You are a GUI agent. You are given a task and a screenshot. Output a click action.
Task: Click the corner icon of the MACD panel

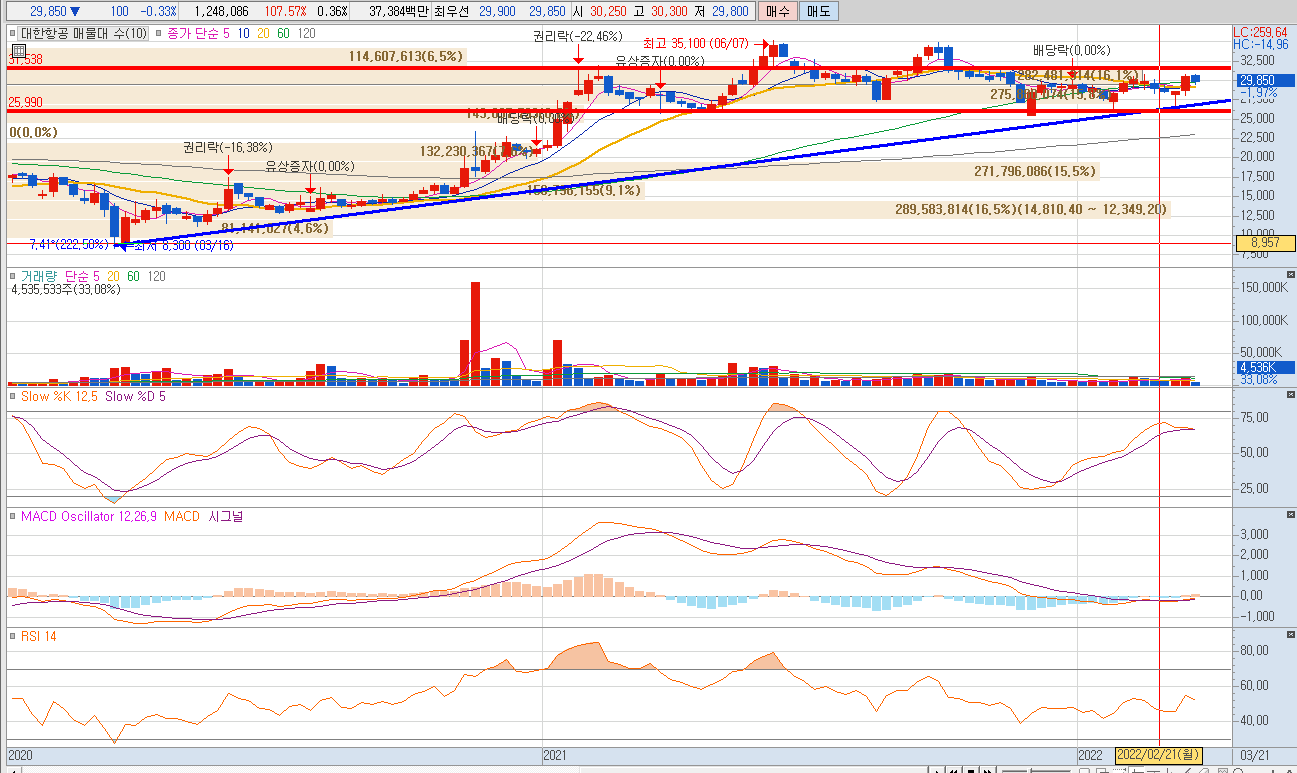(x=1289, y=515)
